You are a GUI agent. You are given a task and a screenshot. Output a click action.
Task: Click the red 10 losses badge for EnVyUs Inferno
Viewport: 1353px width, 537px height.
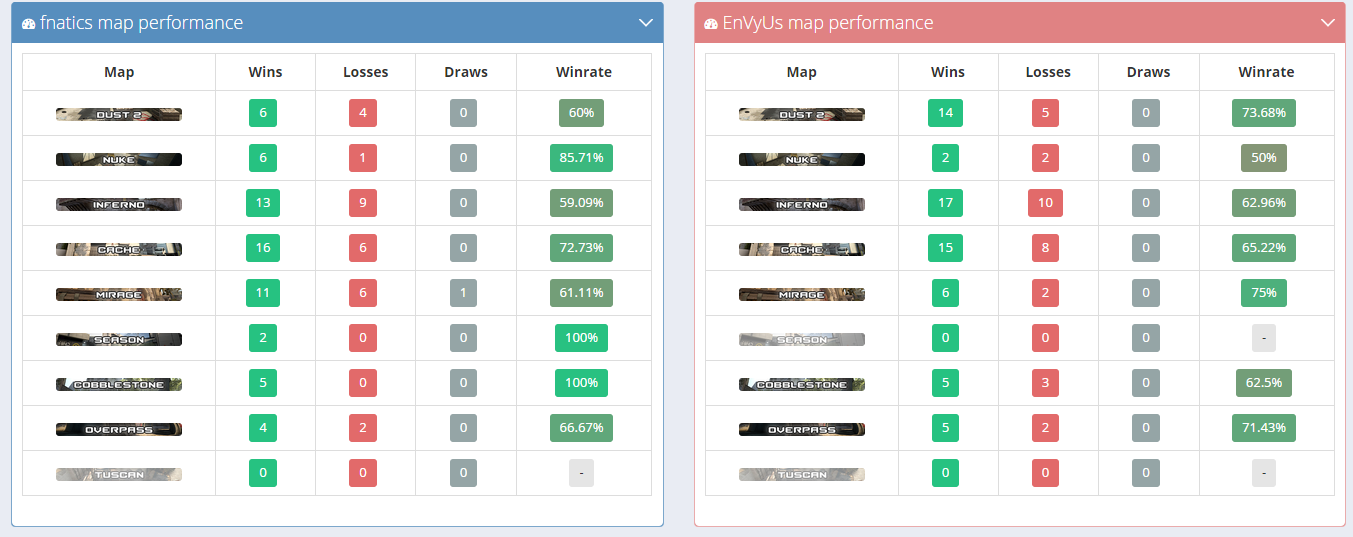[1045, 203]
